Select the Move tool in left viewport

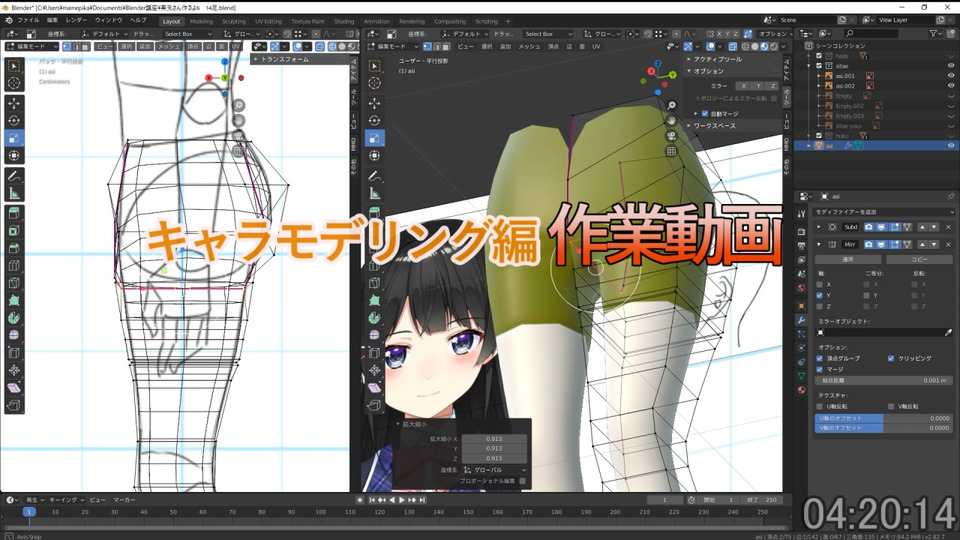pos(14,103)
